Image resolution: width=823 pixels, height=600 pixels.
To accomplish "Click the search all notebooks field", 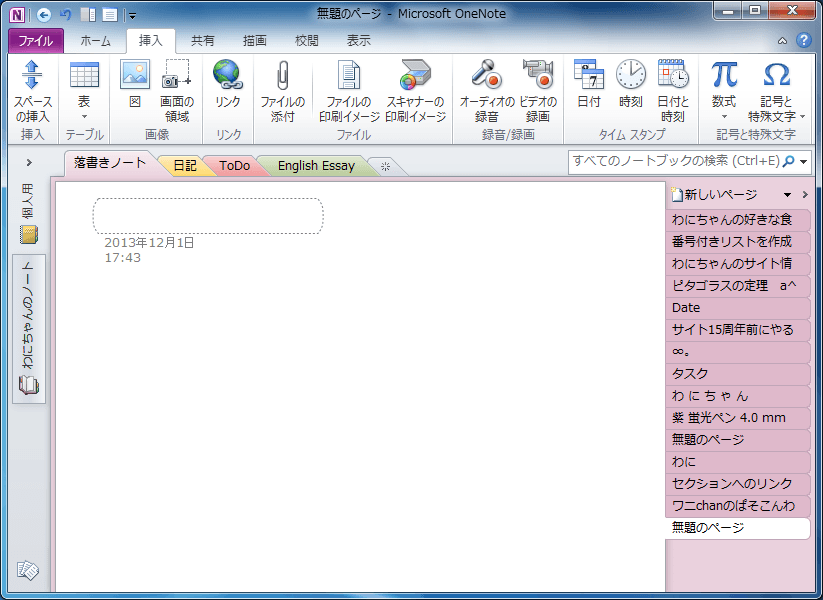I will (676, 161).
